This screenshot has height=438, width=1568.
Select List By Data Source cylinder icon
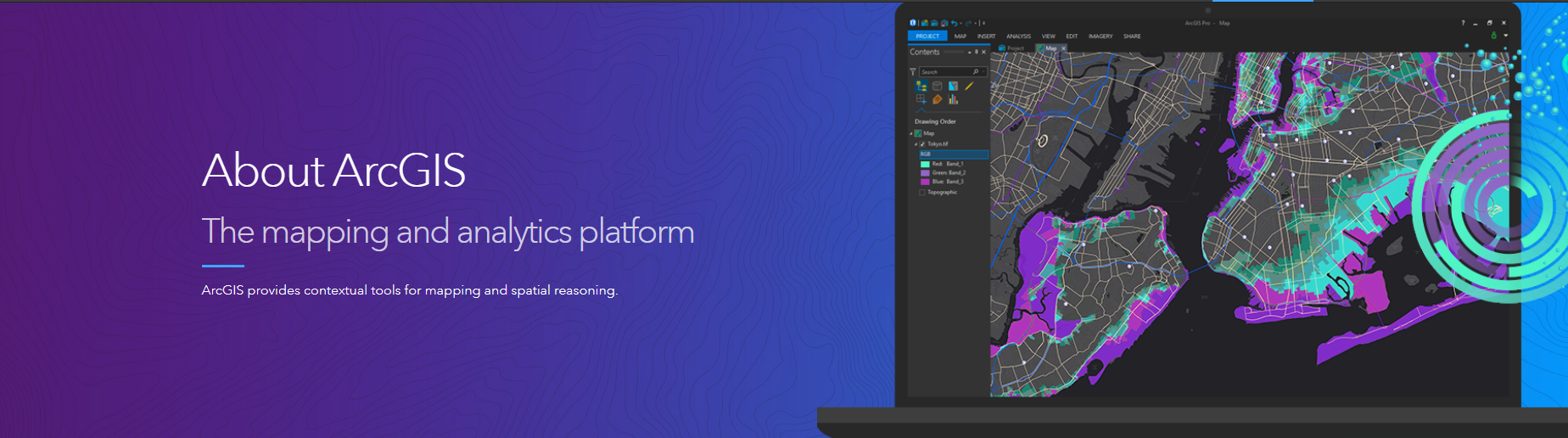pos(938,86)
